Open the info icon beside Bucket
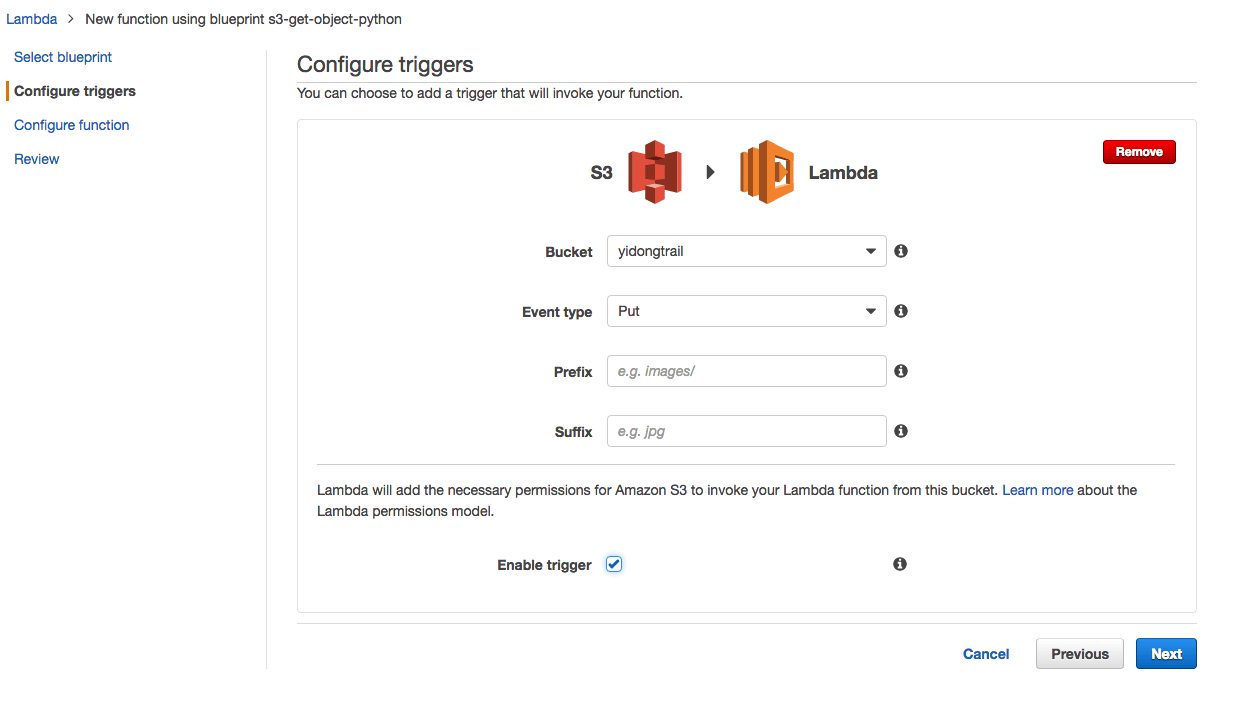This screenshot has width=1249, height=718. [x=901, y=251]
